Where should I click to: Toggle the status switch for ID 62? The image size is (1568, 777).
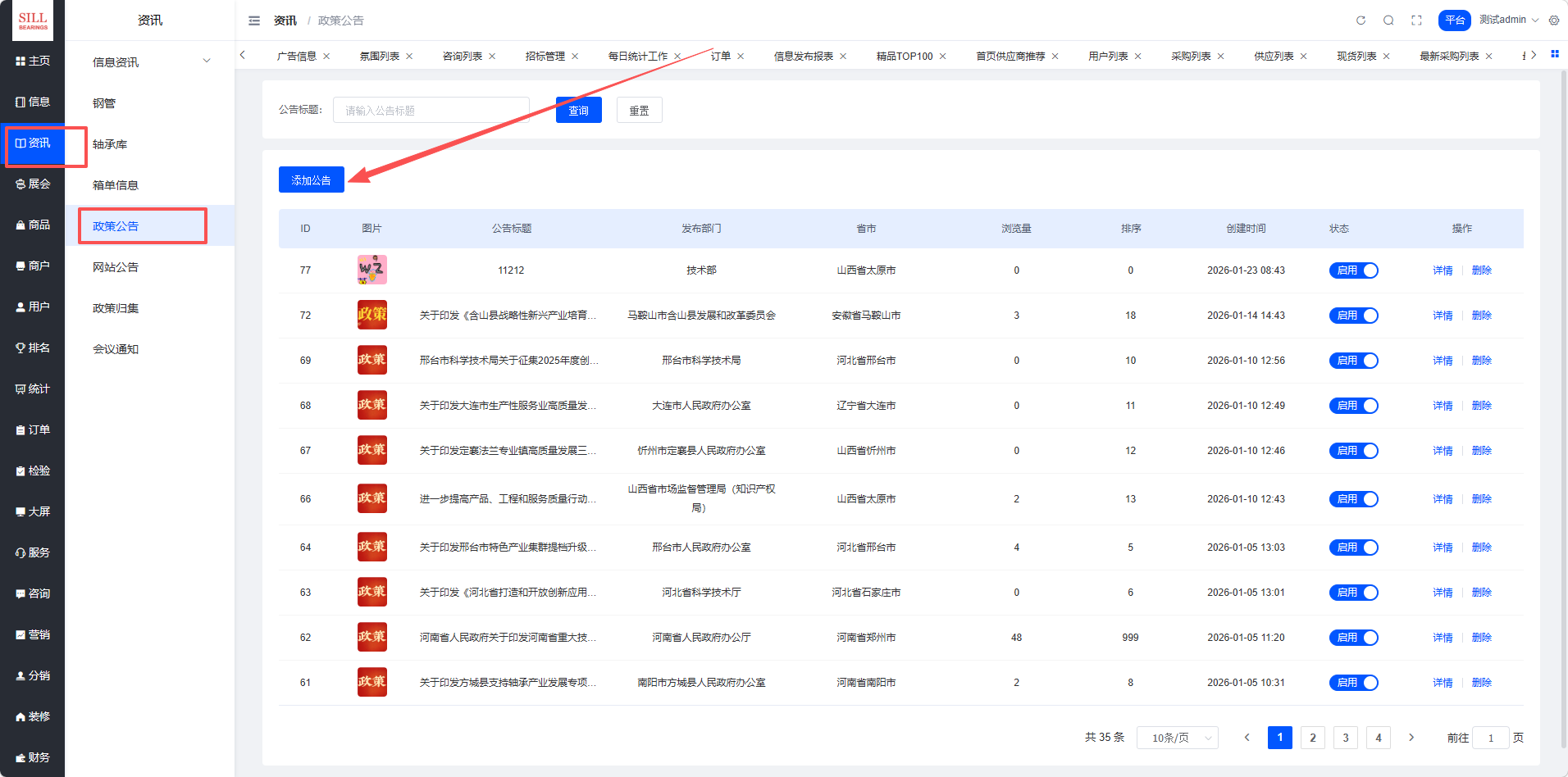(1353, 638)
